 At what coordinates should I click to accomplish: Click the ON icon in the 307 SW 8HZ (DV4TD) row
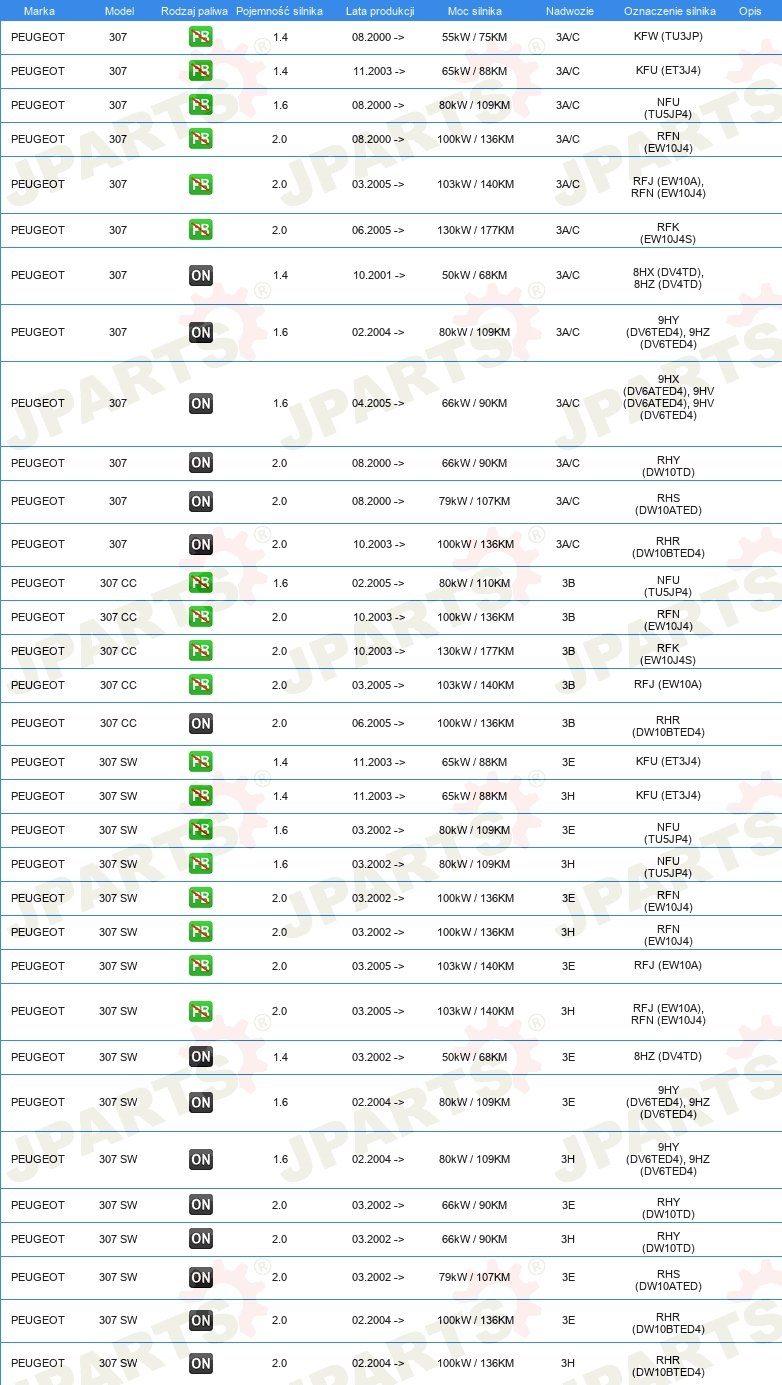tap(201, 1057)
